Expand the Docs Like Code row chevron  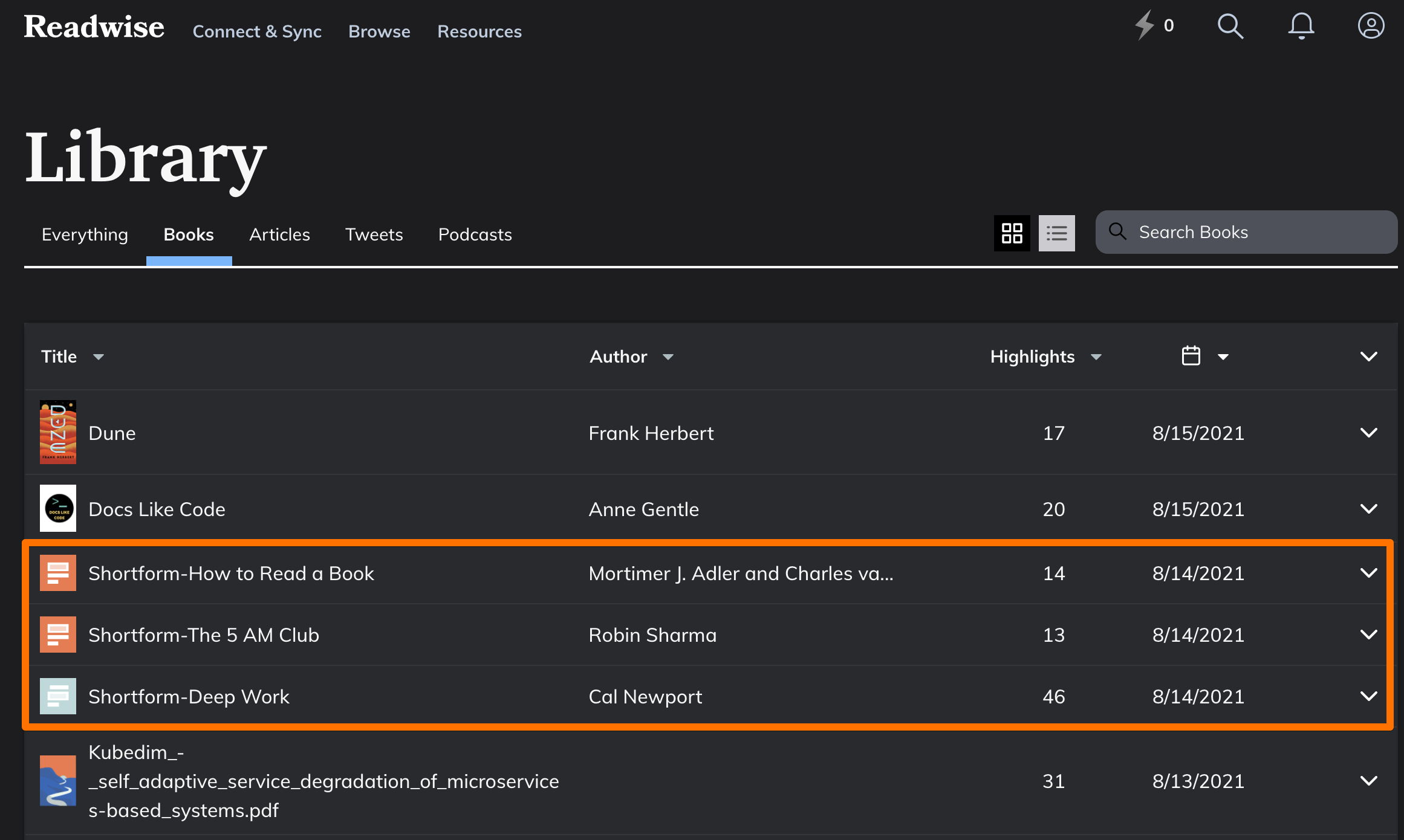(x=1368, y=509)
